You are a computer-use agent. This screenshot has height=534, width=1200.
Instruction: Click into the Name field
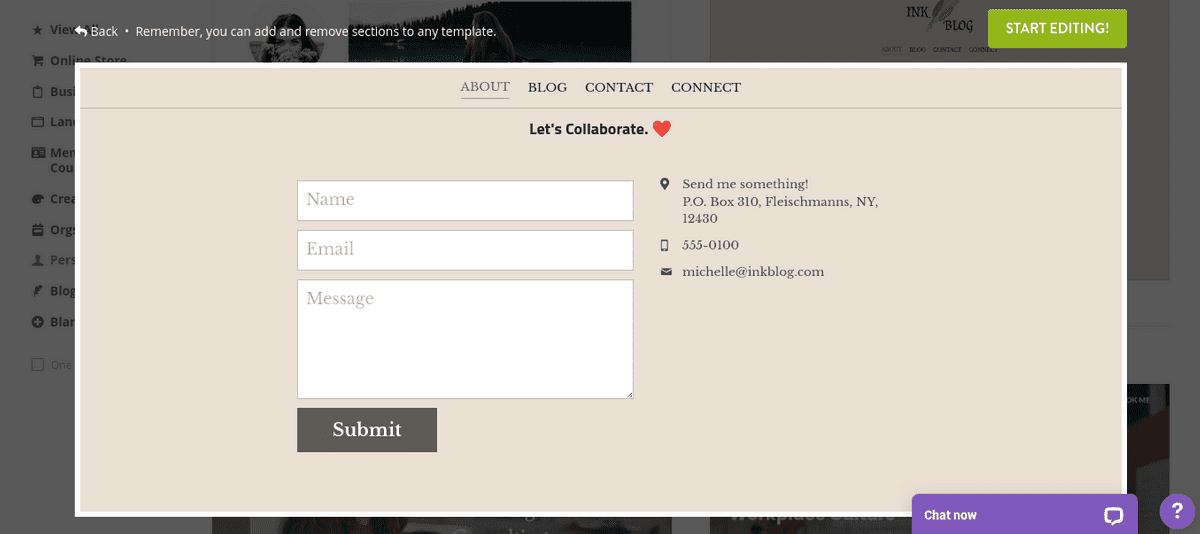pyautogui.click(x=465, y=200)
